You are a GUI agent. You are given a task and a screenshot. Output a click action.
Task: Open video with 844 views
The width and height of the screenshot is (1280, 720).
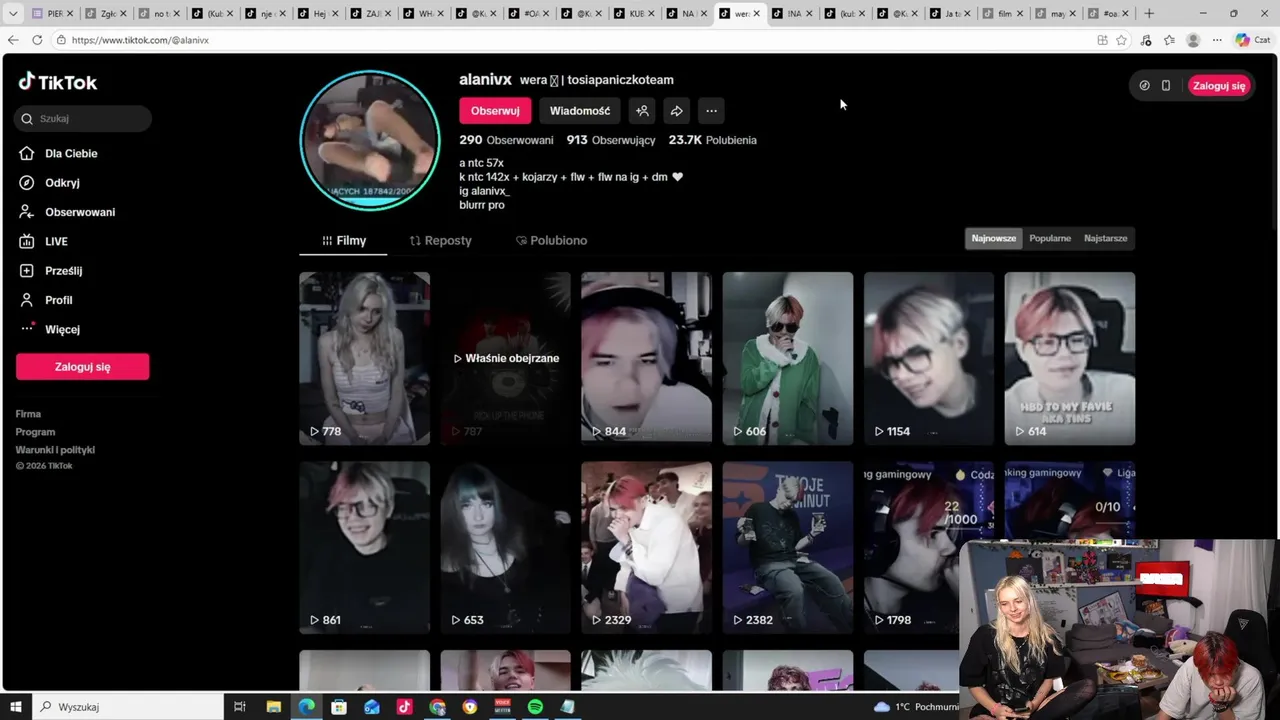(x=646, y=358)
